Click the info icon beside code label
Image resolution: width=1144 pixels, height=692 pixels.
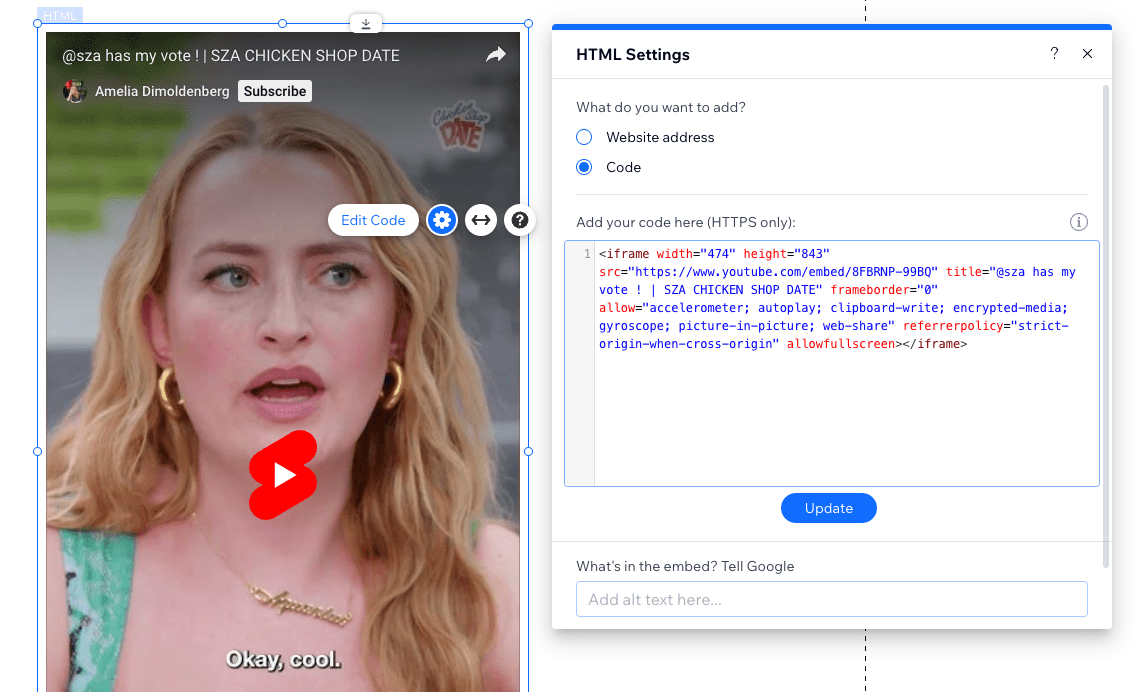[x=1078, y=222]
